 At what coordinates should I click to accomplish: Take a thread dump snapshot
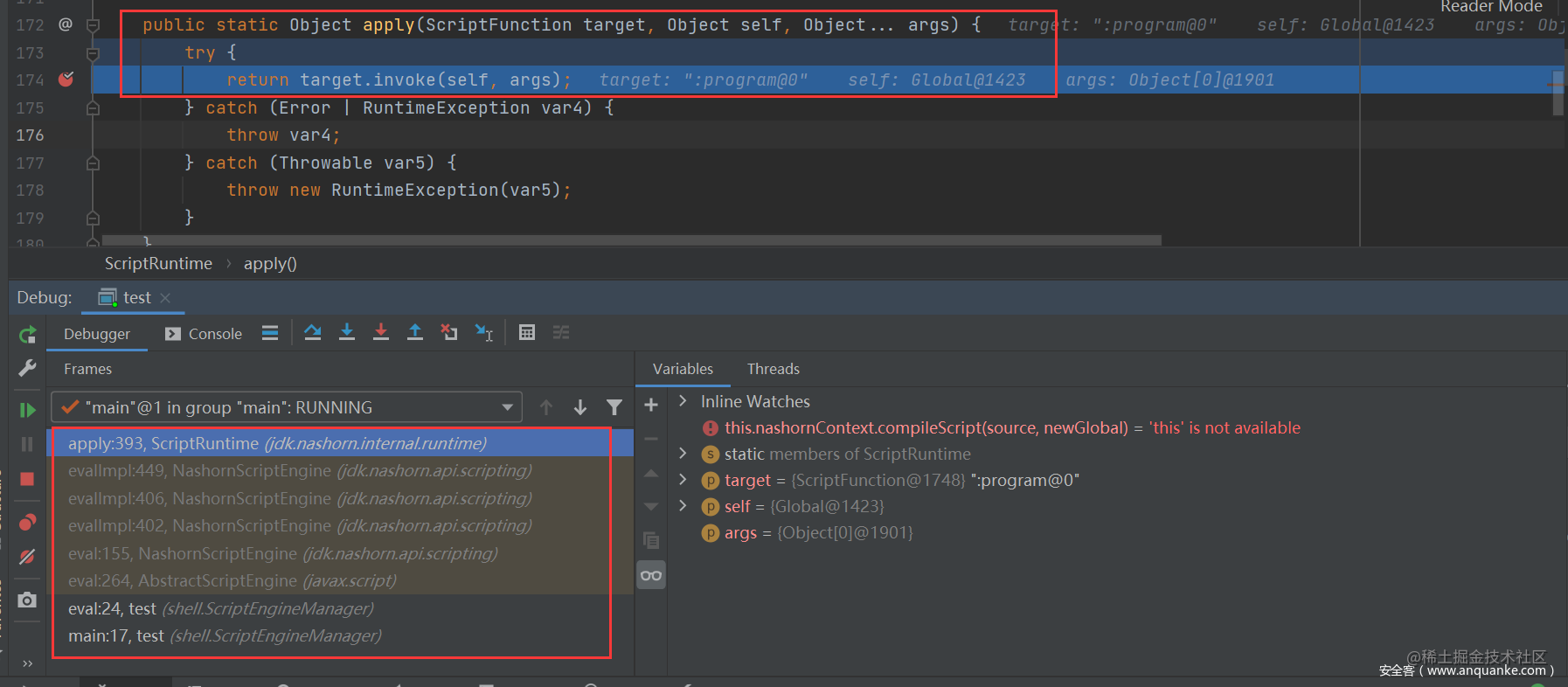coord(27,600)
